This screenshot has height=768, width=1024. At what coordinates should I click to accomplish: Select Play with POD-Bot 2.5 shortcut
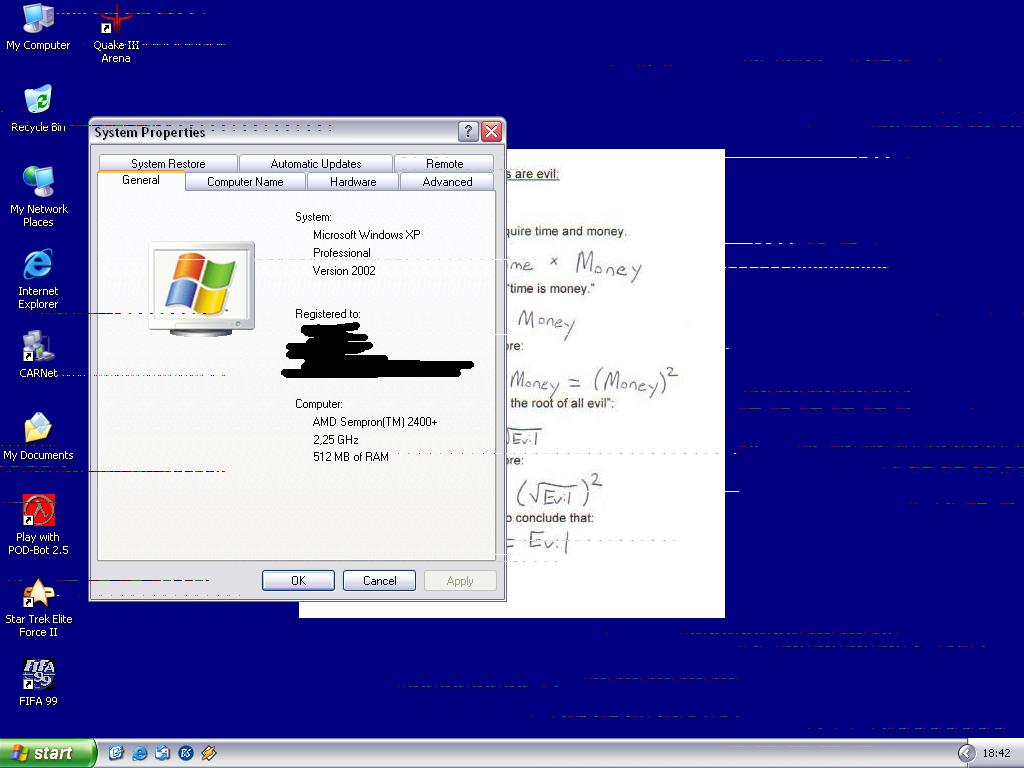[38, 525]
